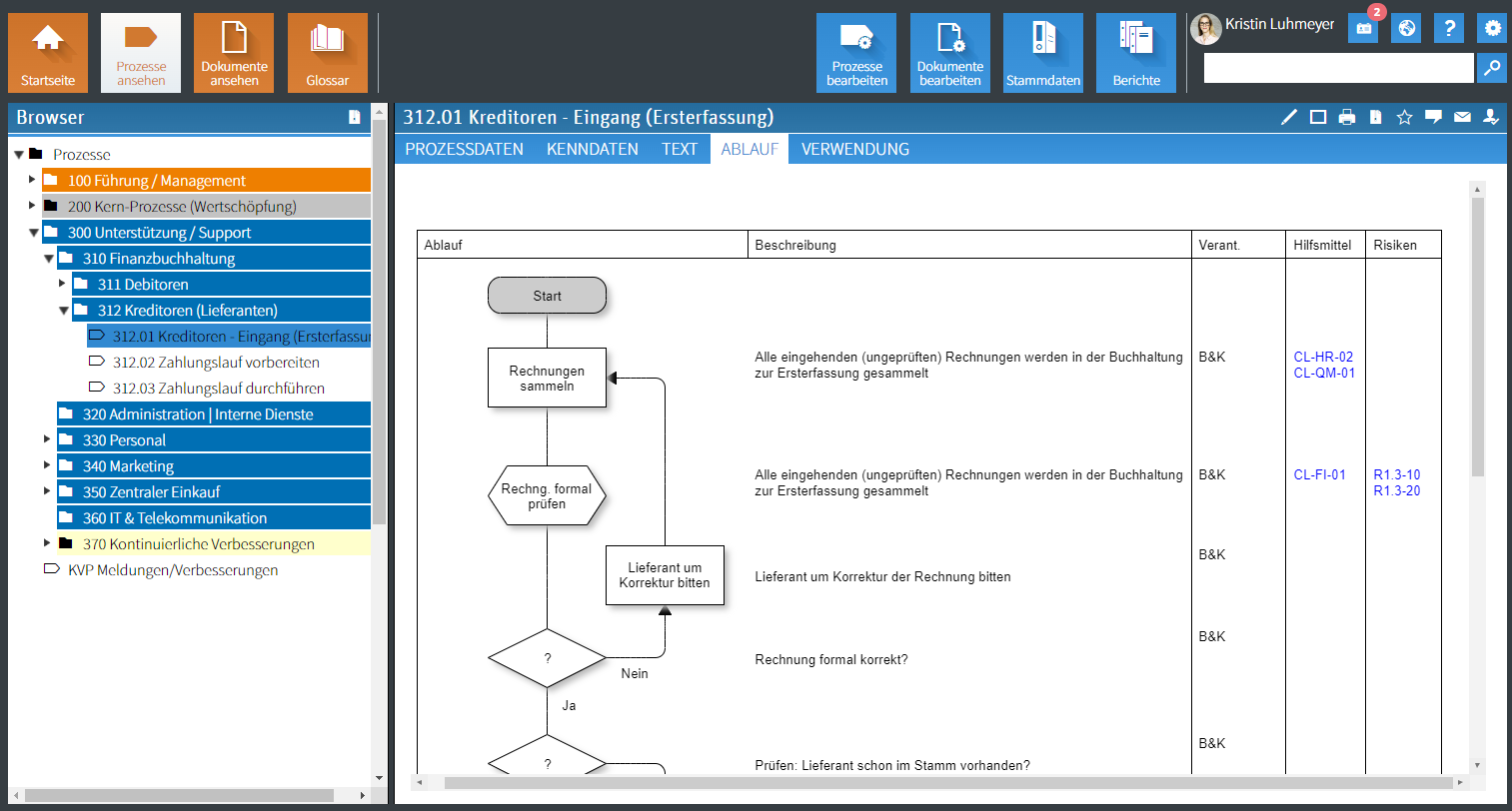
Task: Click the magnifier search button
Action: 1491,68
